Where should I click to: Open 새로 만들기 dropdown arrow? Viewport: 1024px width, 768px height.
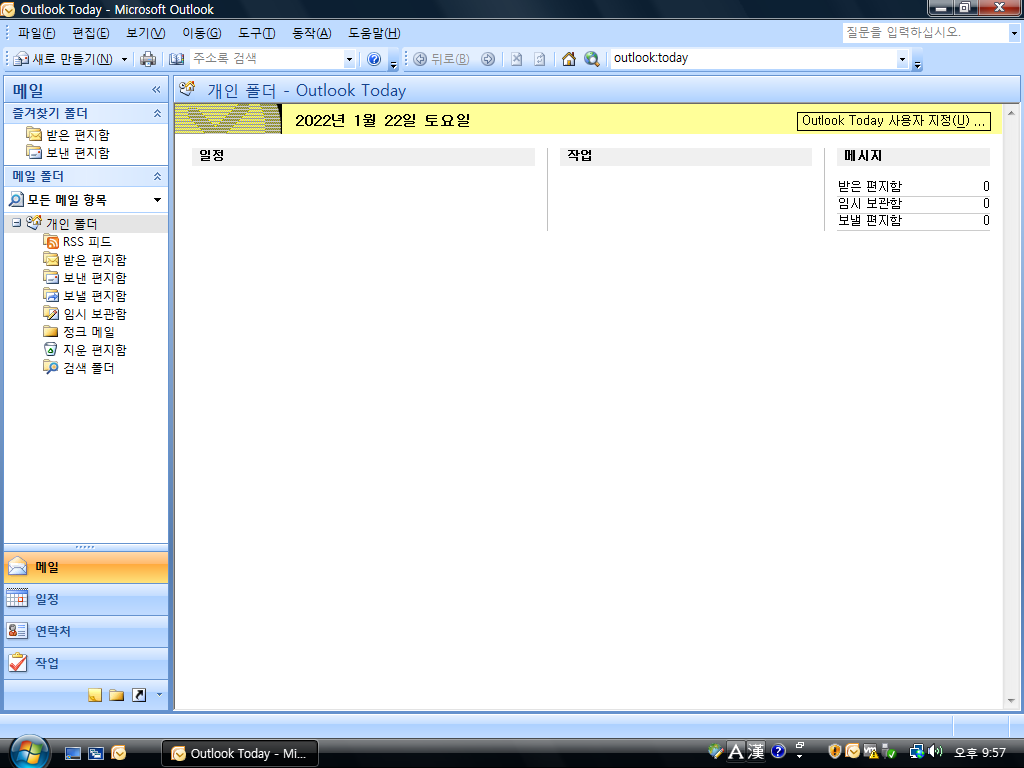click(124, 59)
